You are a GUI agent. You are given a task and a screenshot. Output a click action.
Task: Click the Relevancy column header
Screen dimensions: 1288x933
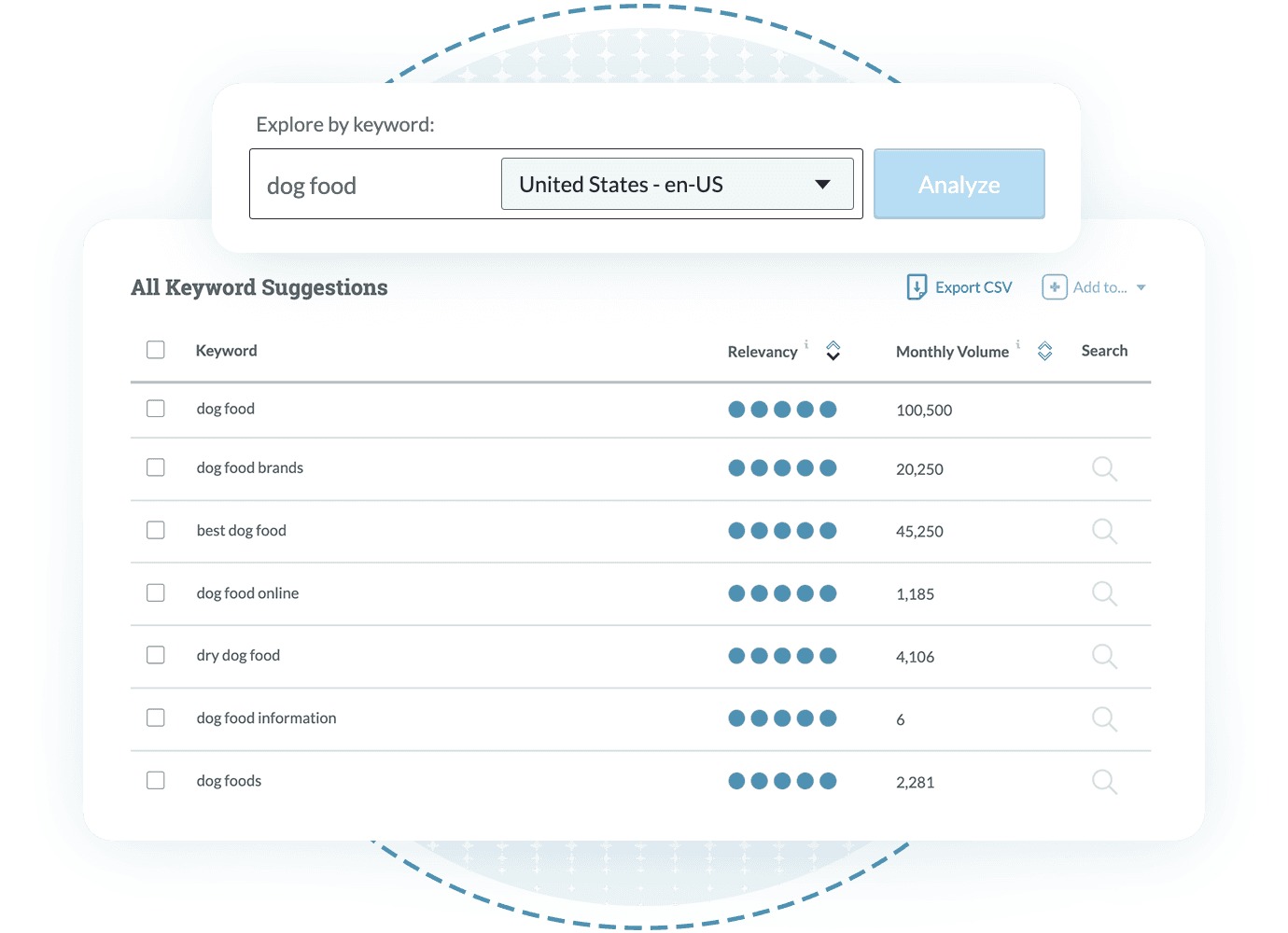(763, 352)
